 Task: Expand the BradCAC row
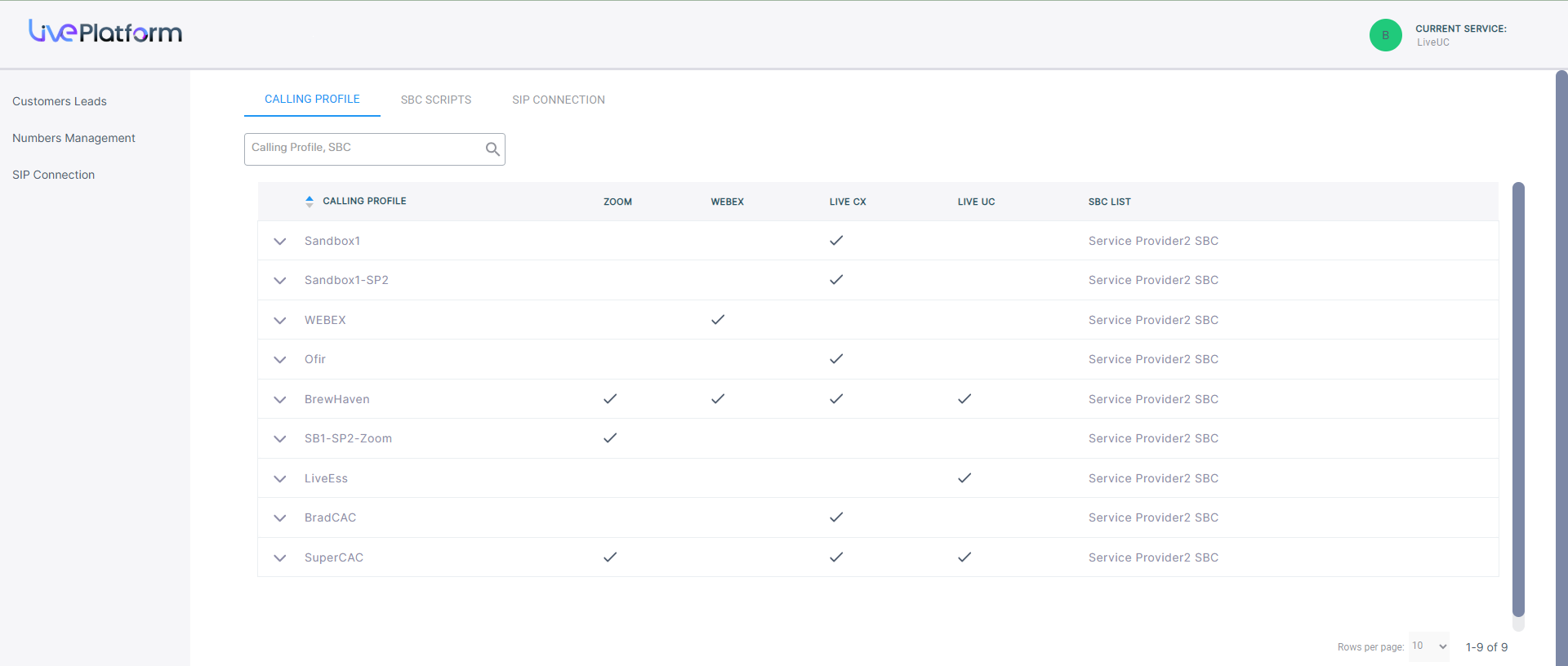[280, 518]
